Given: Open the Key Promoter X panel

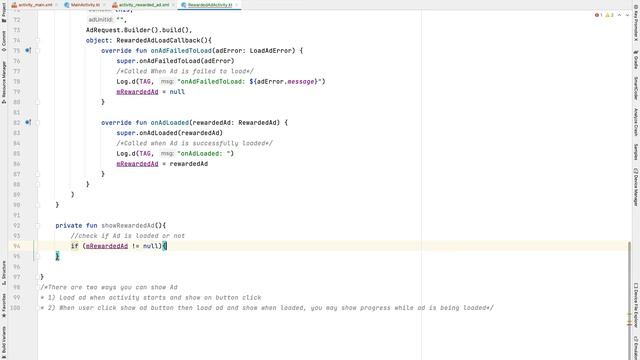Looking at the screenshot, I should pyautogui.click(x=636, y=24).
